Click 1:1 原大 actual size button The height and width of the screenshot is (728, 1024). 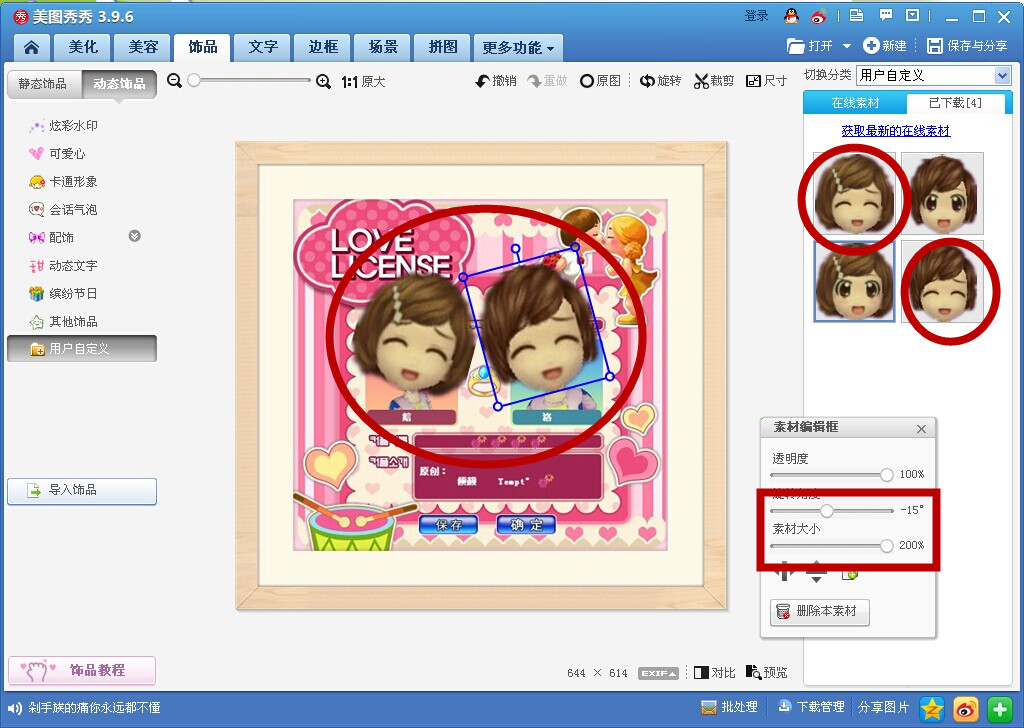pos(363,82)
